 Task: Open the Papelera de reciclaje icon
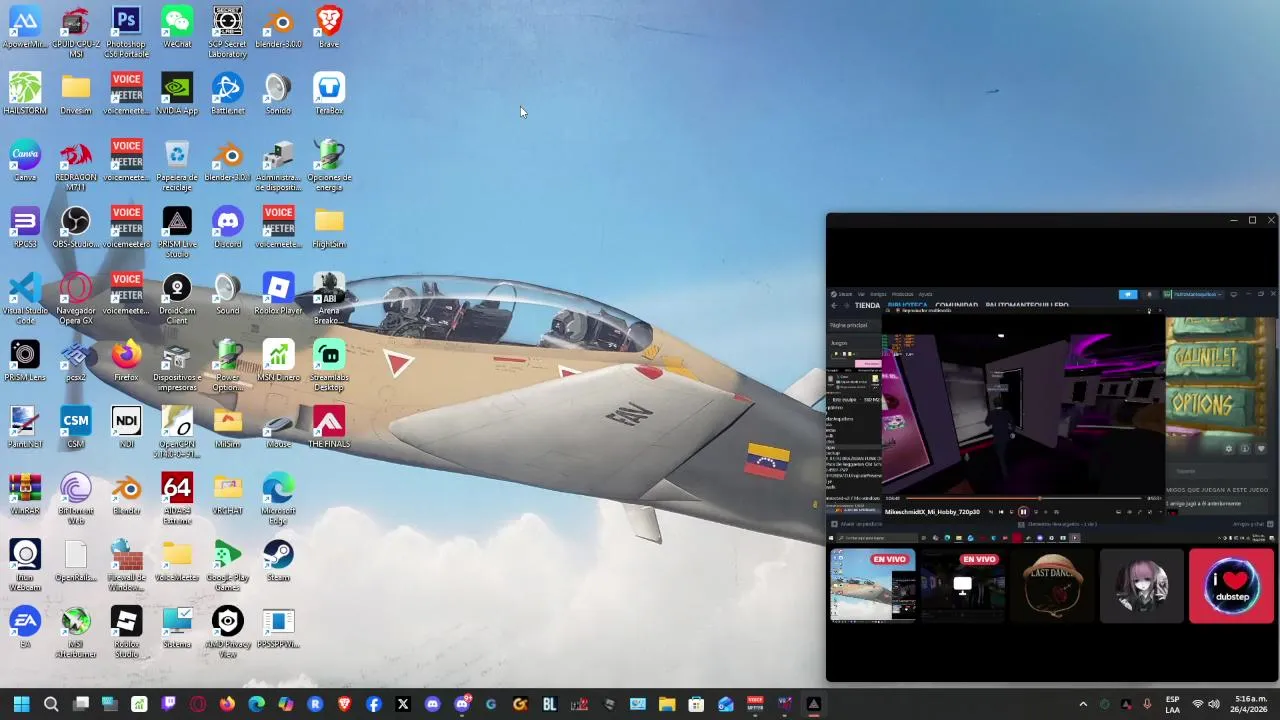(177, 166)
